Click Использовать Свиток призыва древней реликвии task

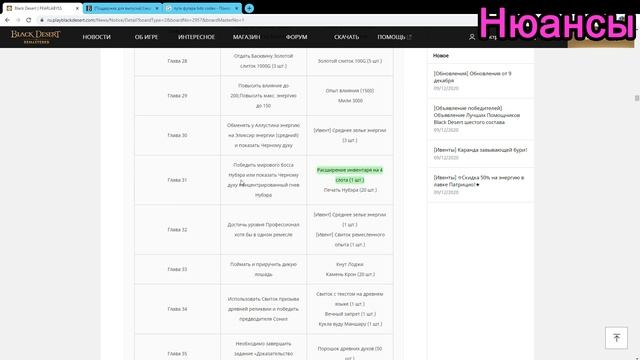[x=263, y=309]
